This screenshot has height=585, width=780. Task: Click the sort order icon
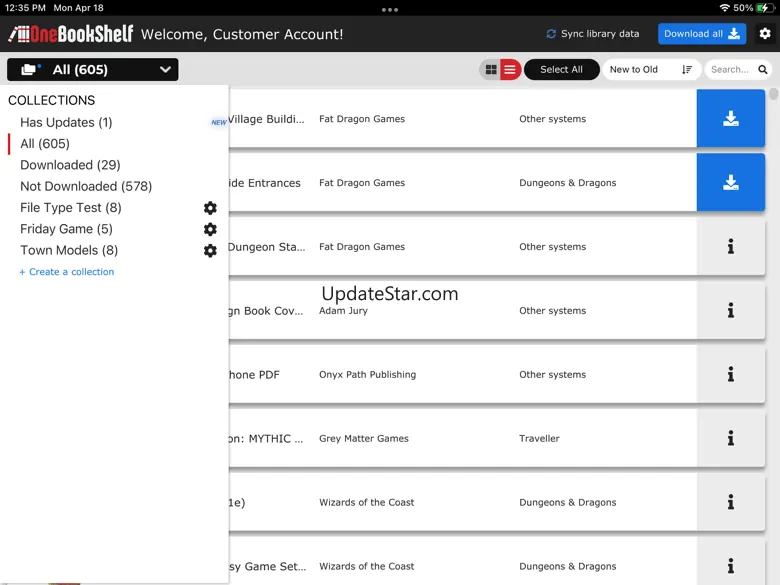pos(687,70)
